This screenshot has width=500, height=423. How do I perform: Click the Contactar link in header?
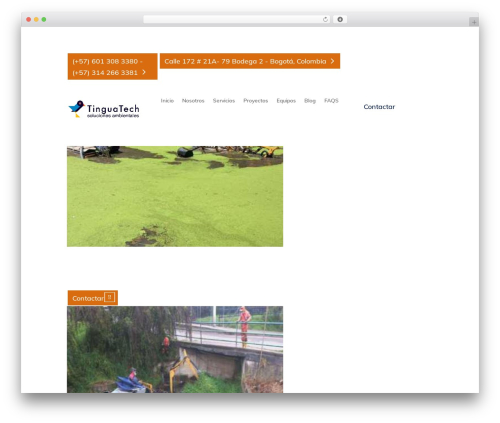tap(379, 107)
